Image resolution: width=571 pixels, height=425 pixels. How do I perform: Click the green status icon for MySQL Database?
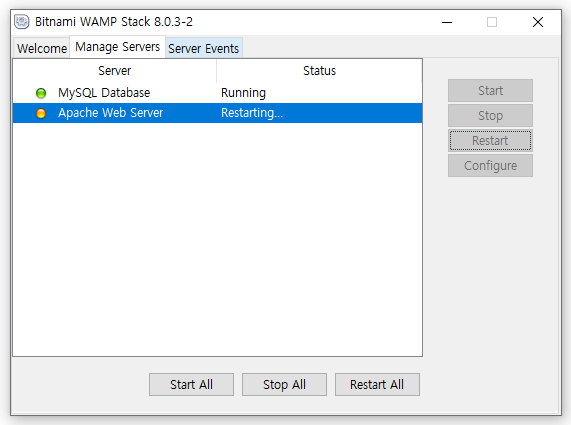click(x=41, y=93)
